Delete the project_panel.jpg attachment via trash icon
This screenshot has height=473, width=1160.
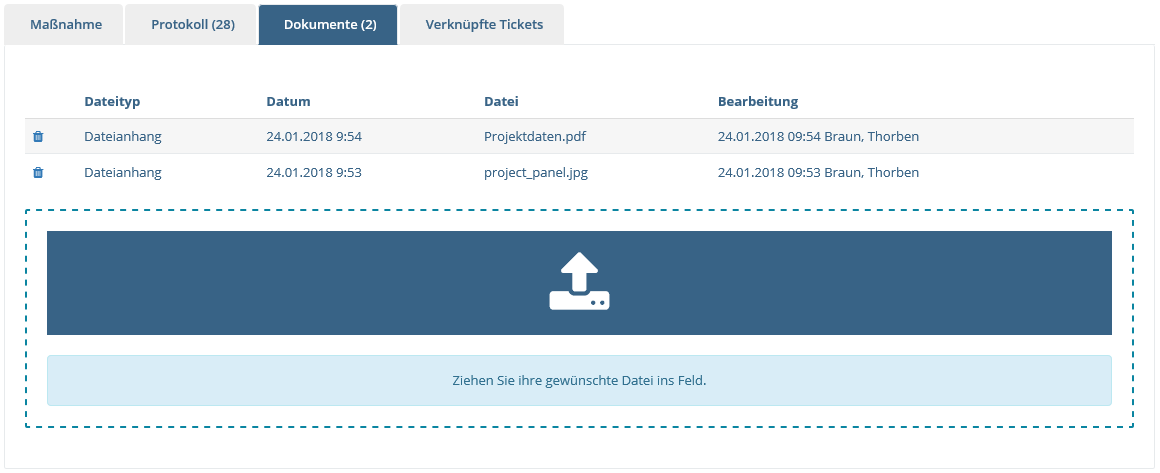(x=38, y=172)
